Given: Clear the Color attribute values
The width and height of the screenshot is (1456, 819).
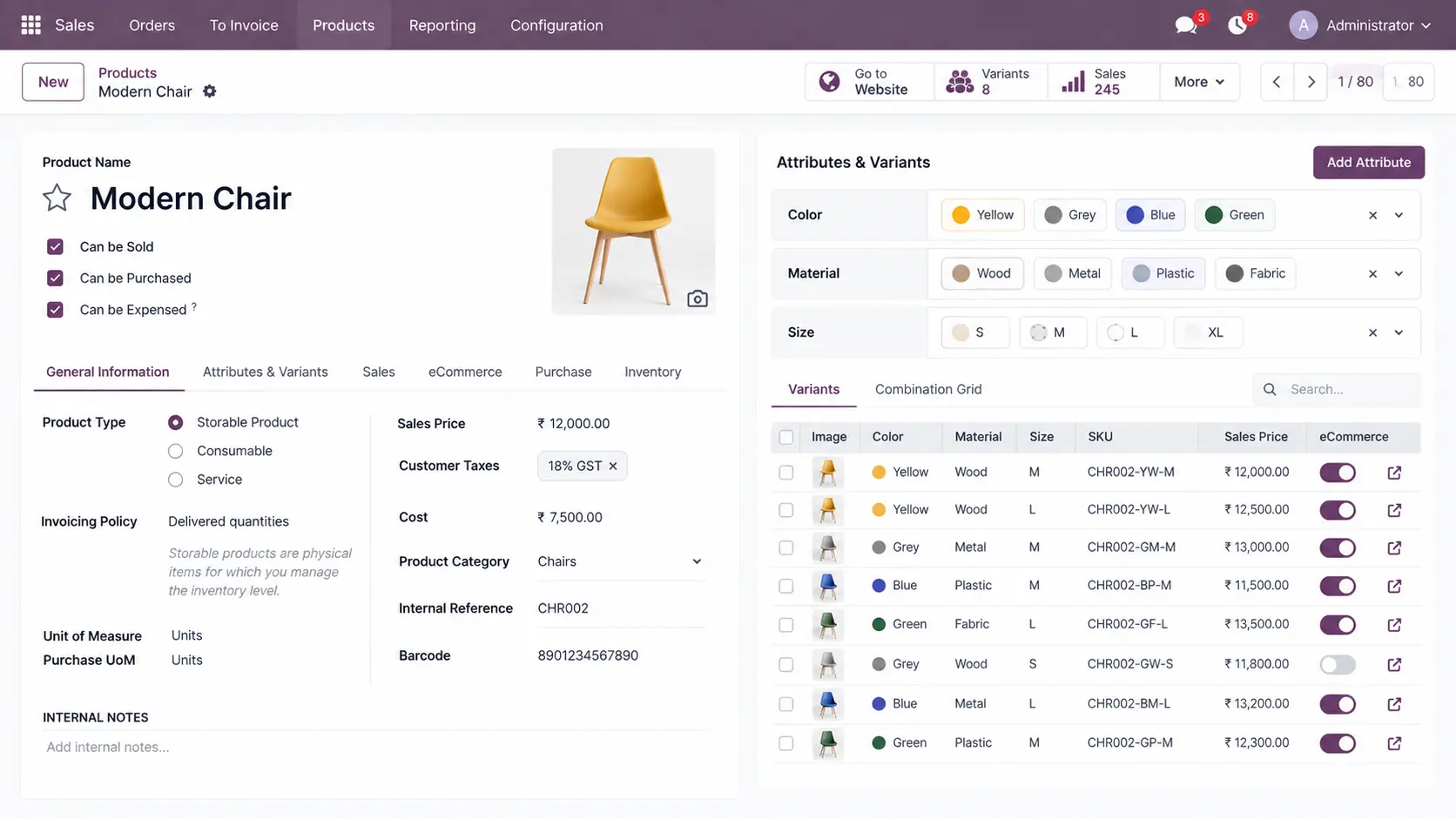Looking at the screenshot, I should click(1372, 215).
